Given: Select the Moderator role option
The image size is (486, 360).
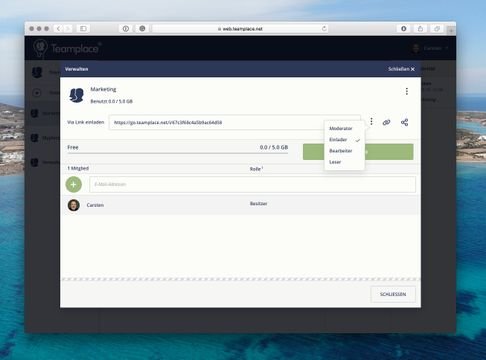Looking at the screenshot, I should [x=341, y=128].
